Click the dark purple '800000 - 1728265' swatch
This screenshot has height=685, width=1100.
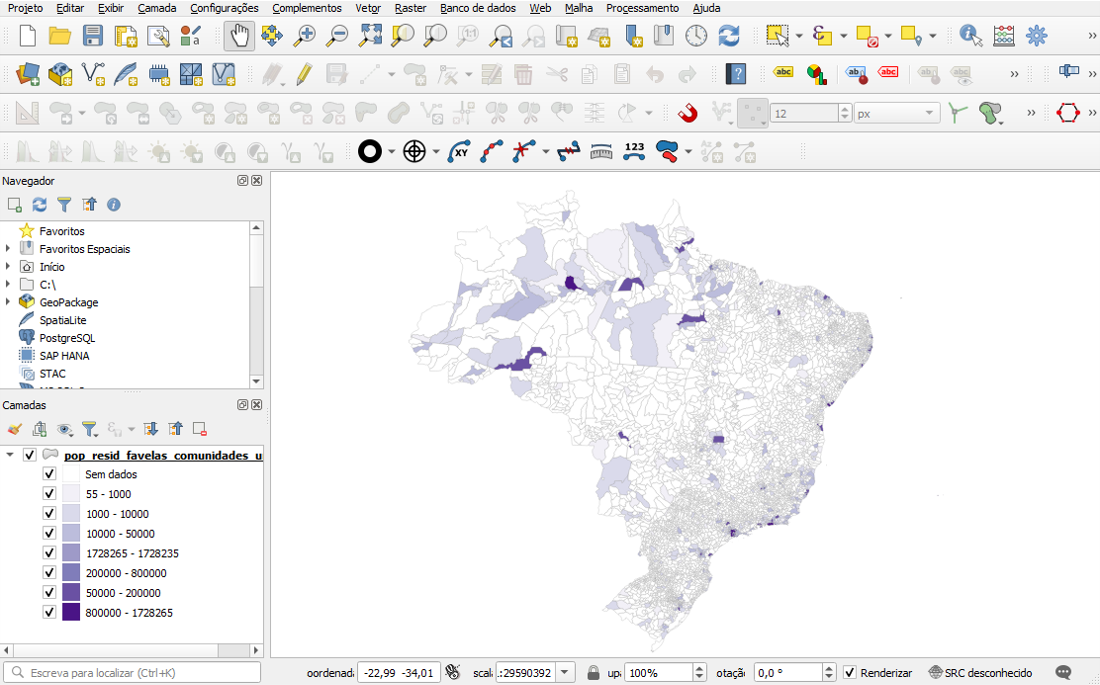click(71, 612)
